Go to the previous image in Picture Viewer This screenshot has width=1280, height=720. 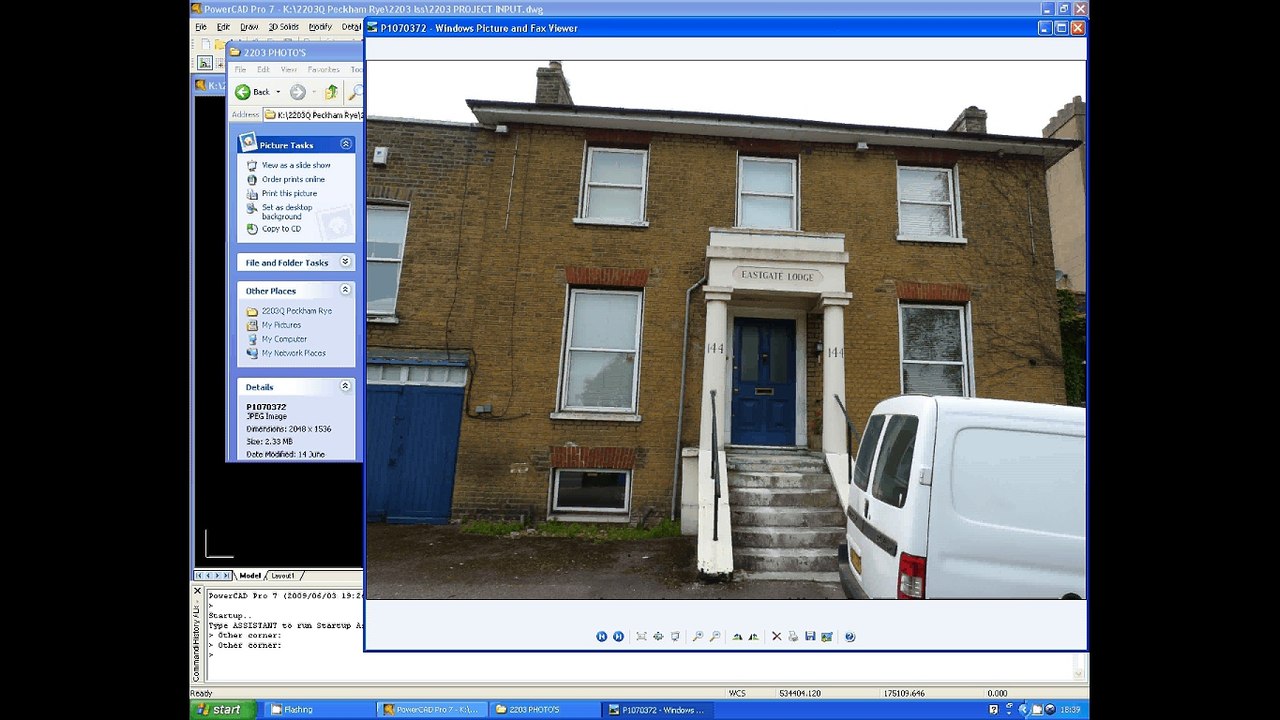tap(602, 636)
